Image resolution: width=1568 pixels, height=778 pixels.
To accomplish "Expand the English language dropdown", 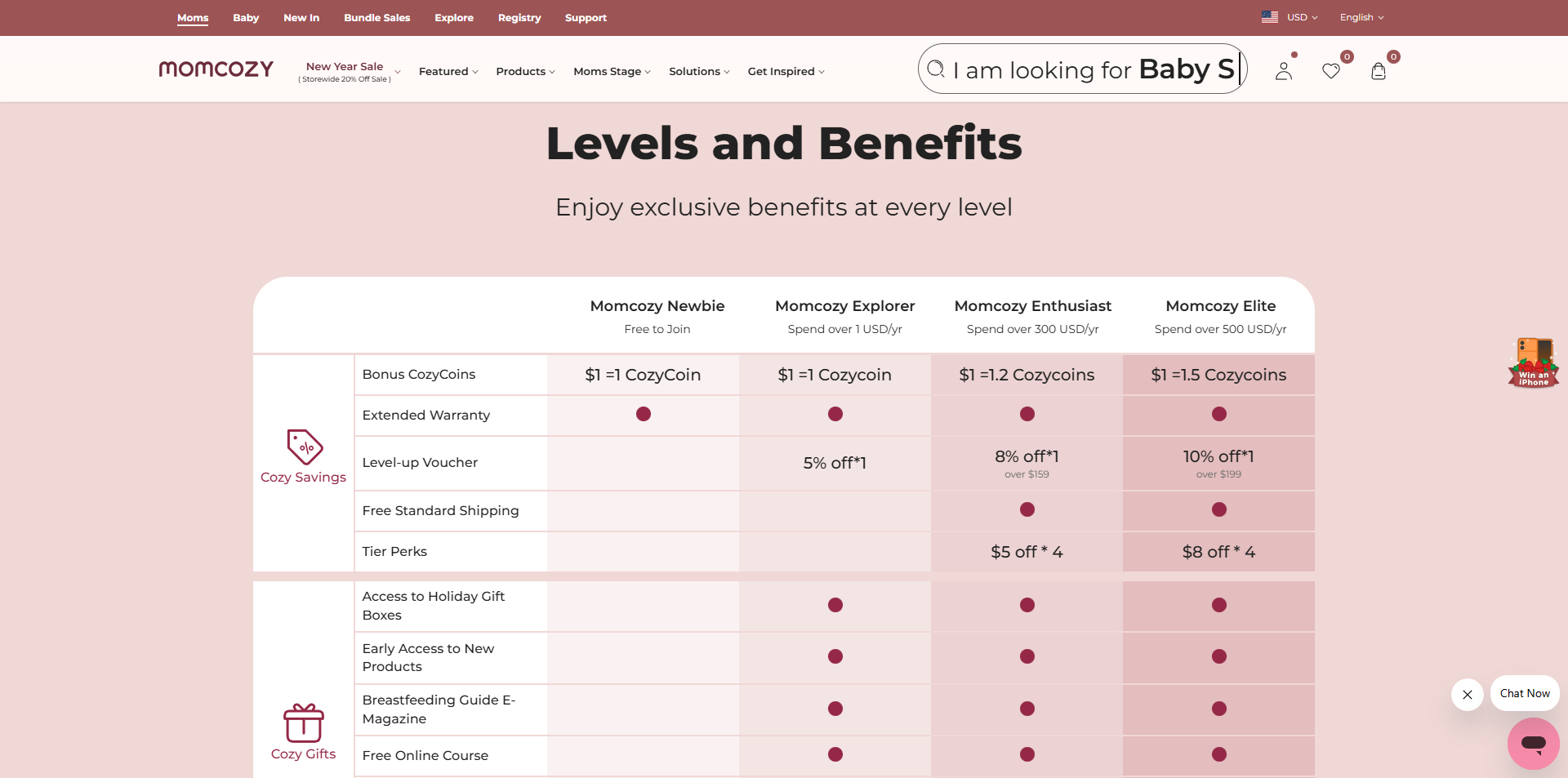I will pos(1361,17).
